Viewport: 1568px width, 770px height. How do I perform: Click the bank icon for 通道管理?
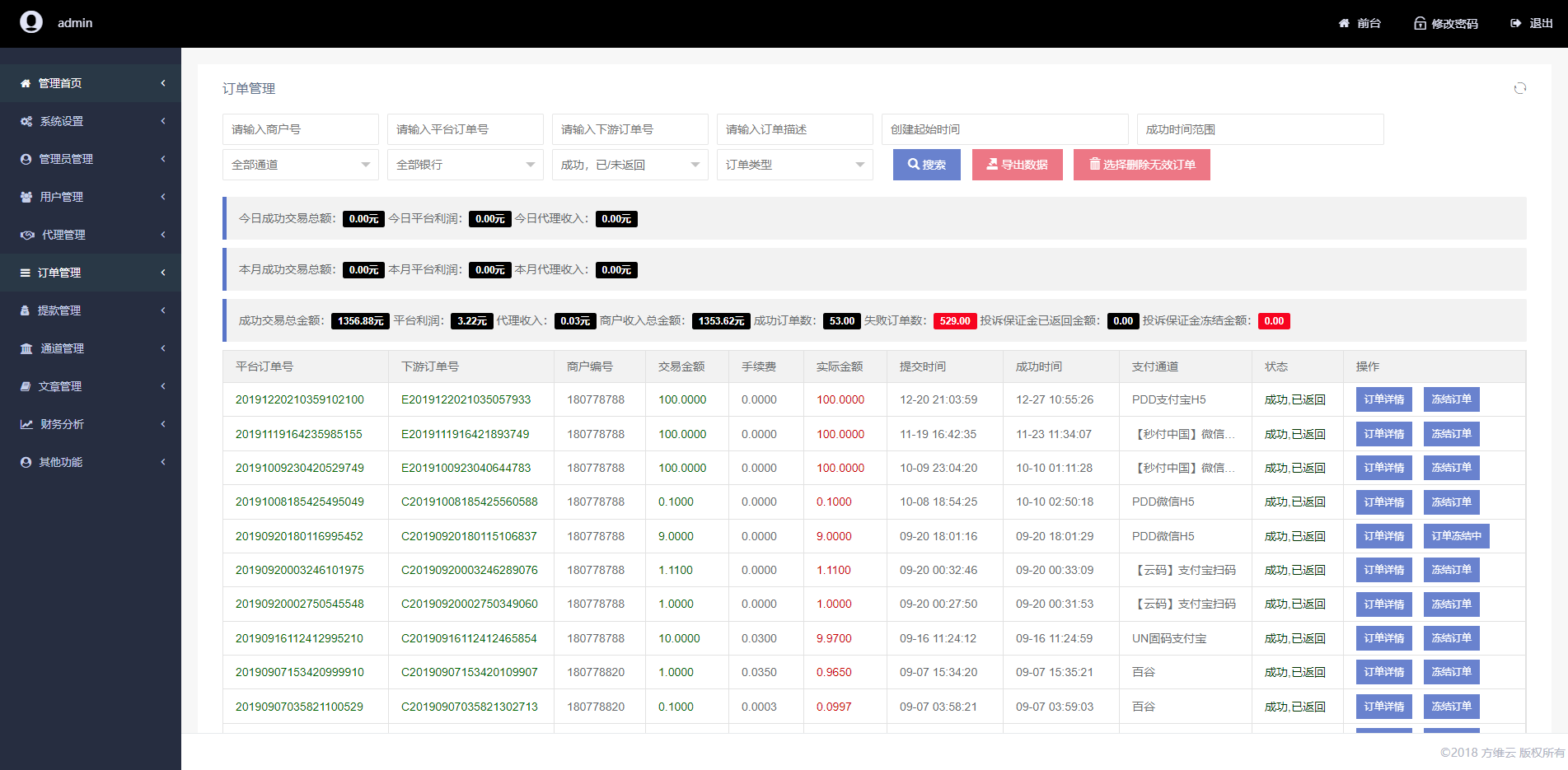click(26, 348)
